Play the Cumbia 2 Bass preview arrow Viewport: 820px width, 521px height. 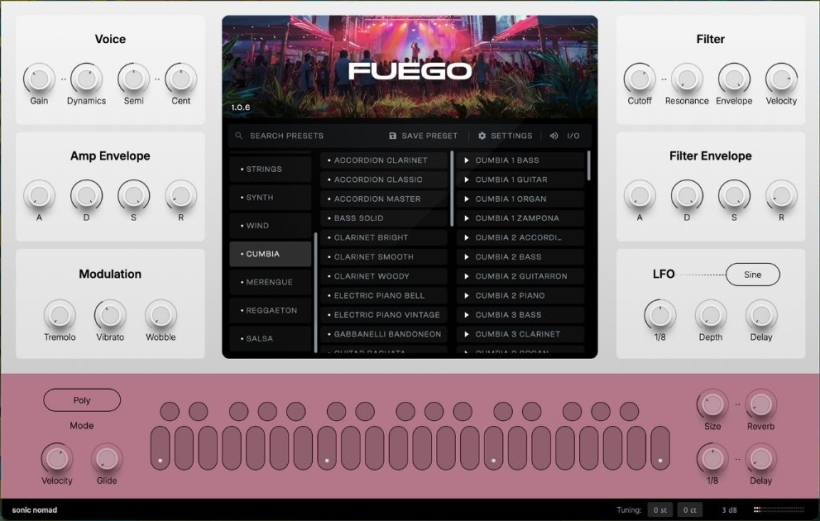[x=466, y=257]
